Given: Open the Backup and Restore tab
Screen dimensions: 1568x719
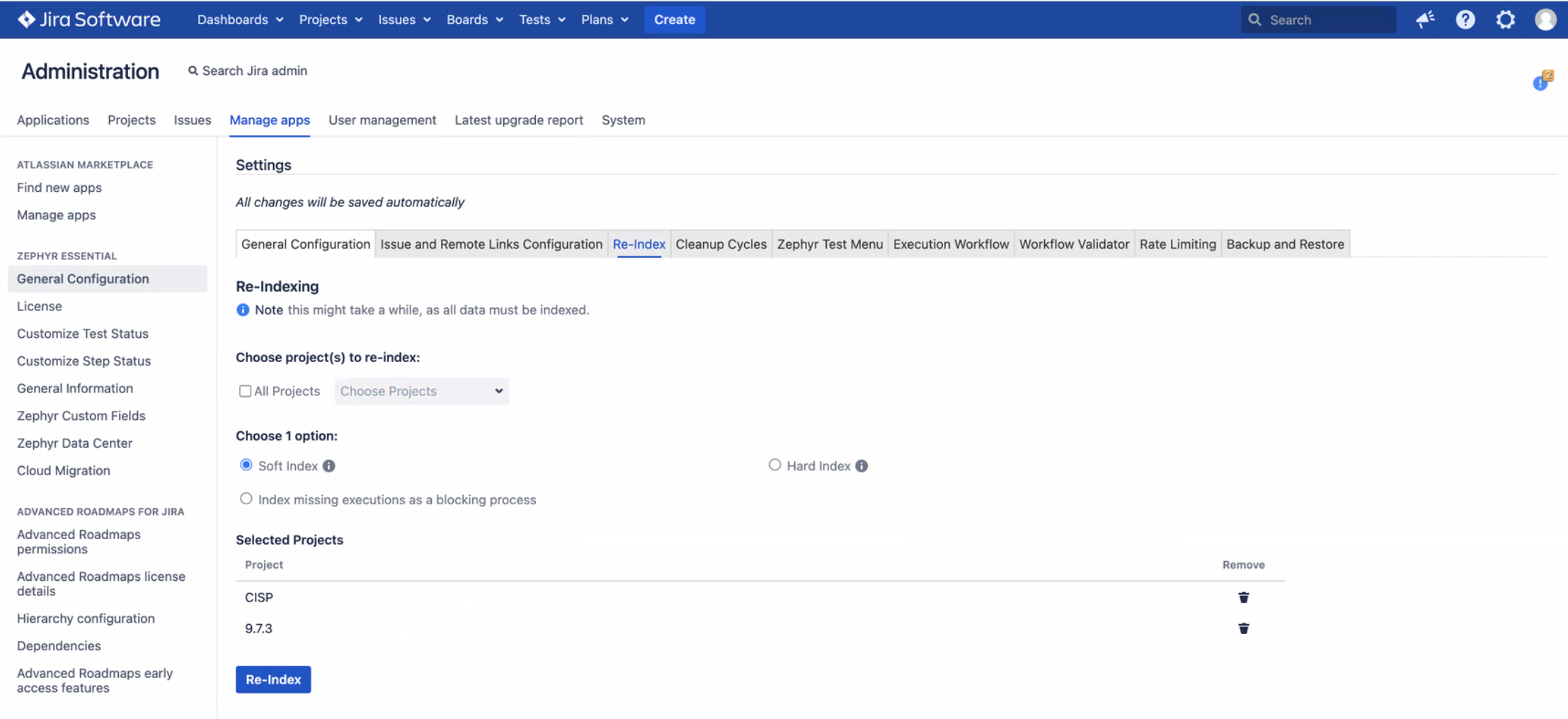Looking at the screenshot, I should tap(1285, 244).
